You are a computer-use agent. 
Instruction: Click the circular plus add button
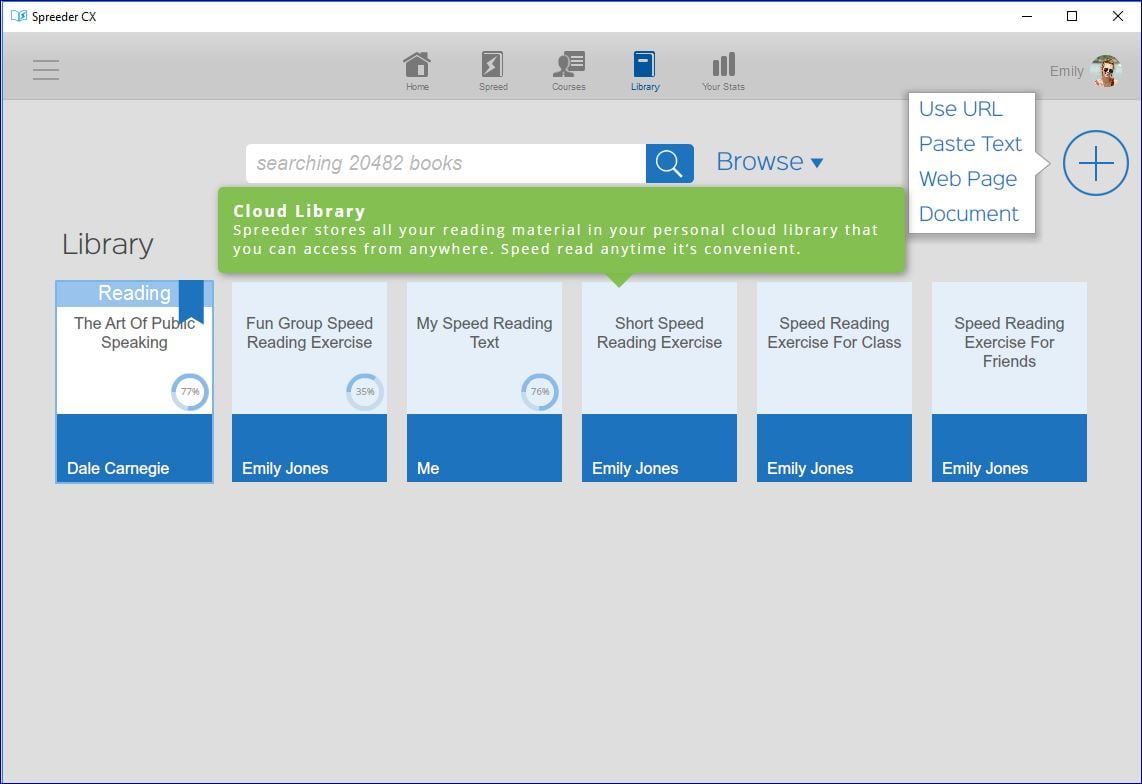1095,163
